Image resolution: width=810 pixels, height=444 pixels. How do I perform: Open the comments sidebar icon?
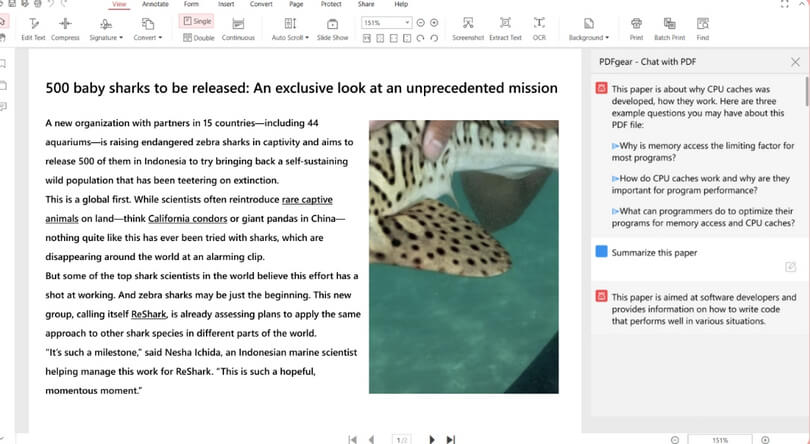pos(3,106)
